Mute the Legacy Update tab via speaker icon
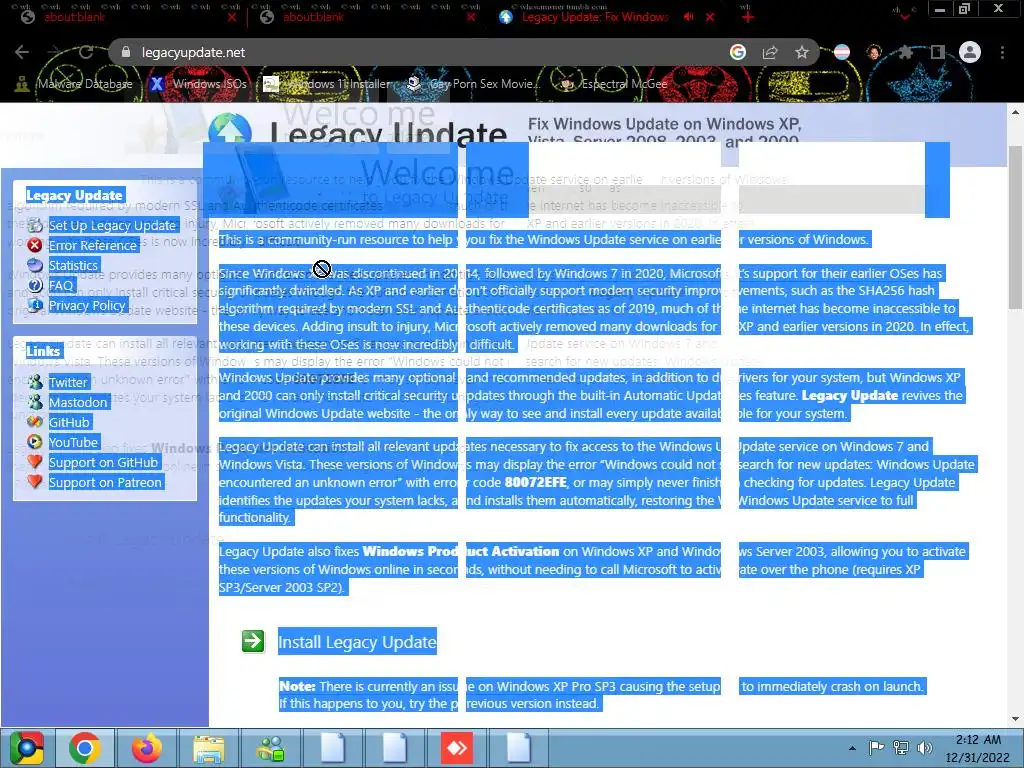This screenshot has width=1024, height=768. [x=688, y=17]
